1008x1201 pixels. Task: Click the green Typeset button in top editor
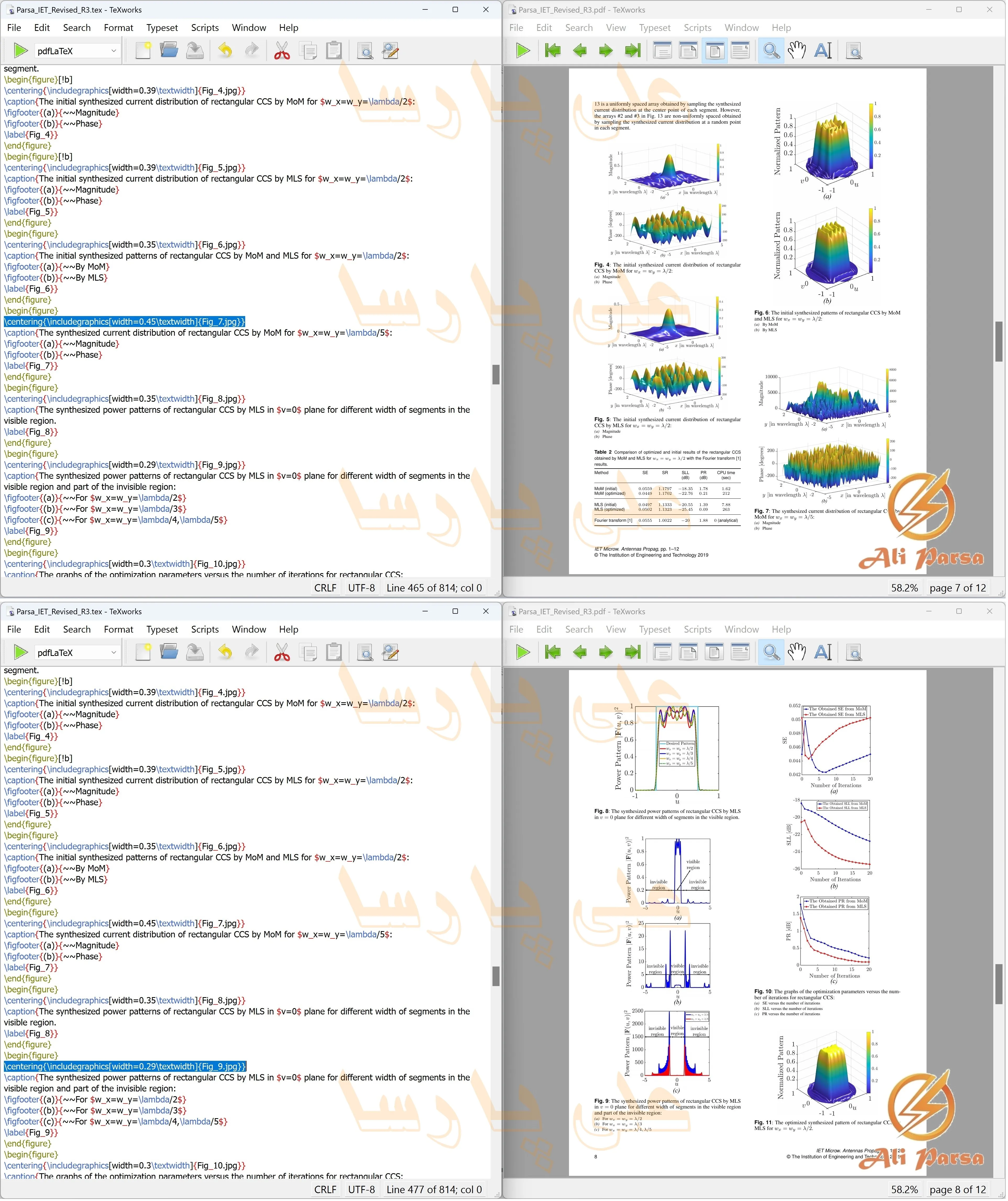point(21,51)
